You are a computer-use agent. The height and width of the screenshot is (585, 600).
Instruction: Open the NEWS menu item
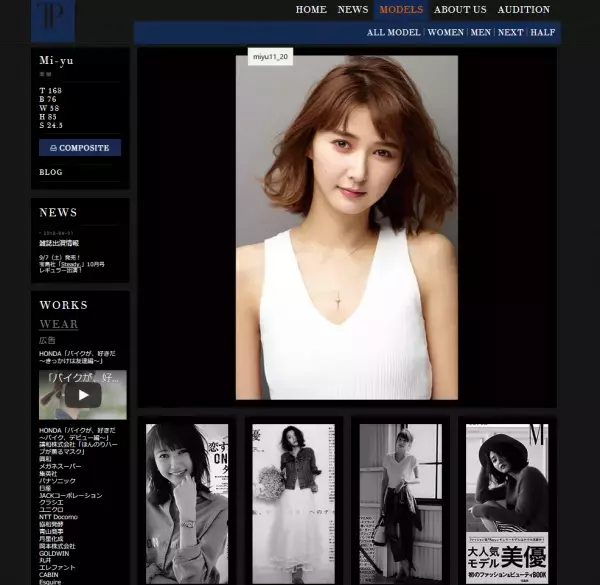pos(353,10)
